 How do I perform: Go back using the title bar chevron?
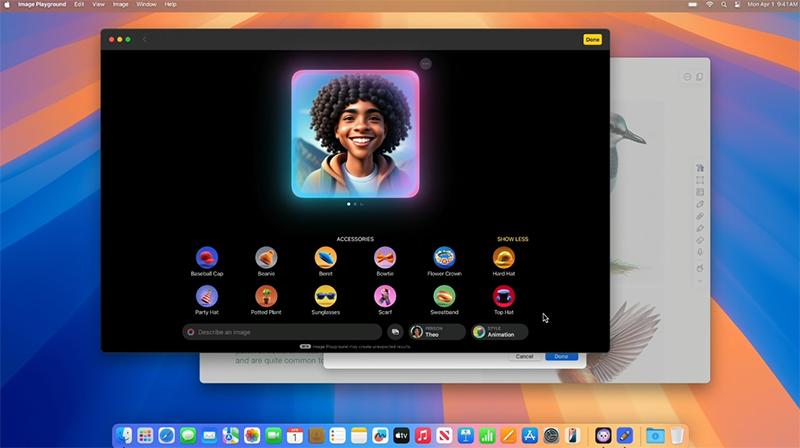[x=144, y=39]
